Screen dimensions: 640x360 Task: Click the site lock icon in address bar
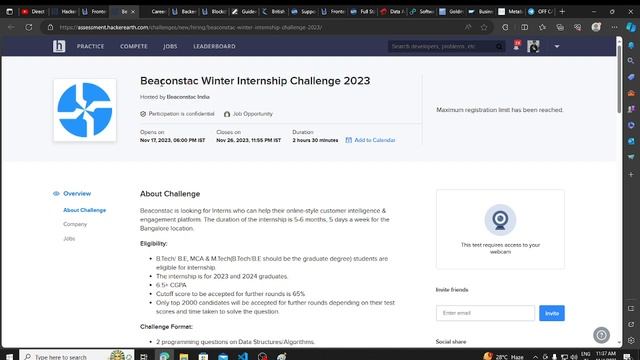tap(51, 27)
